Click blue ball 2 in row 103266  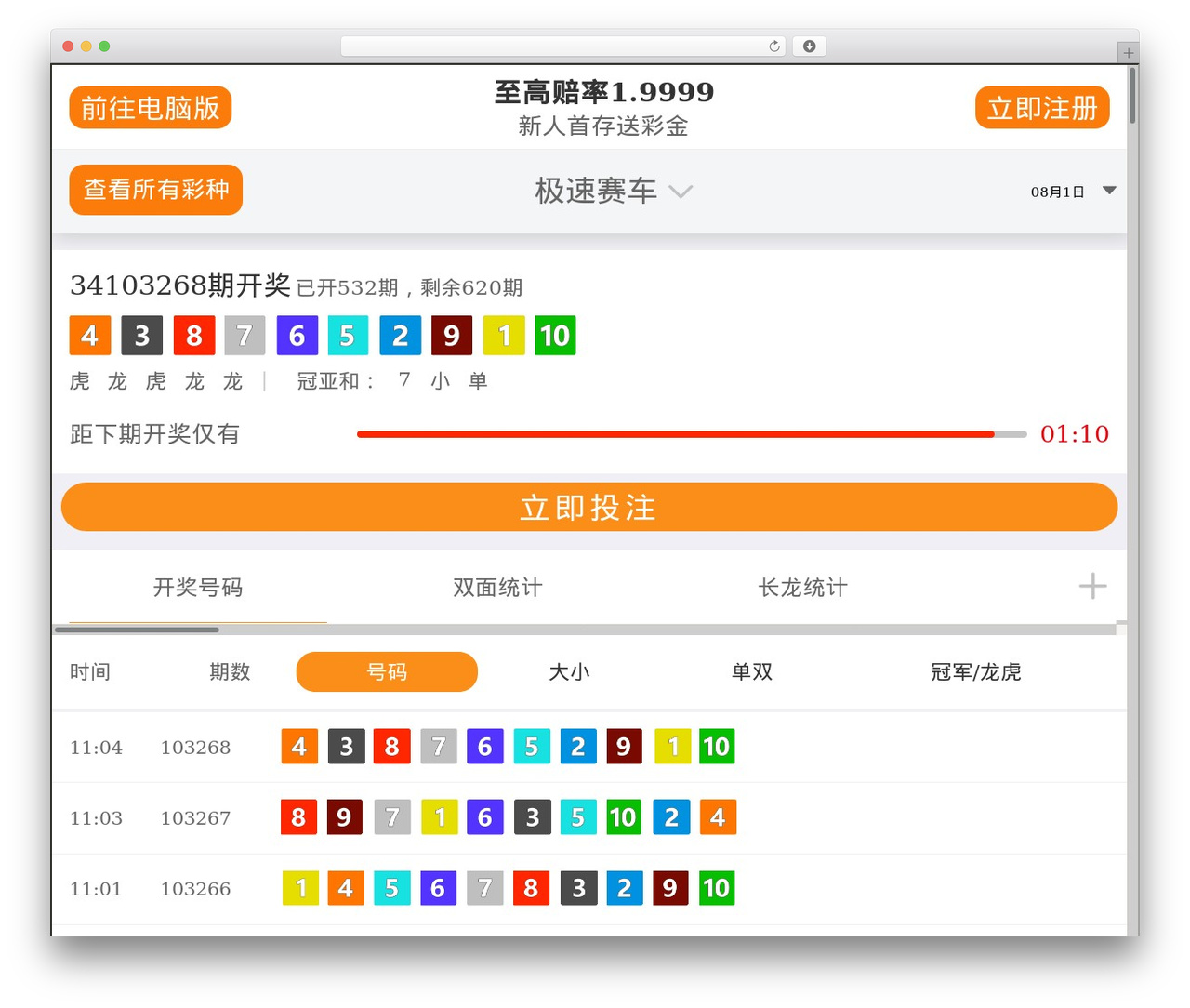click(625, 888)
